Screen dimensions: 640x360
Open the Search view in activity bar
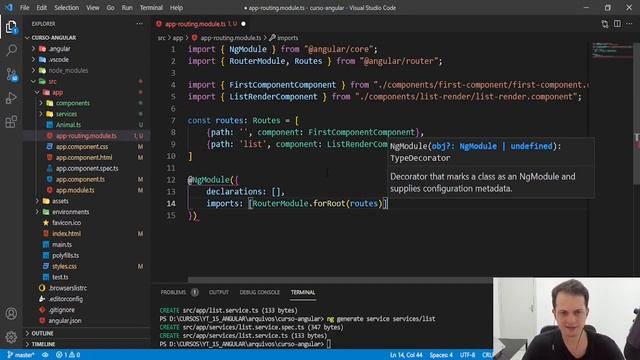tap(11, 51)
